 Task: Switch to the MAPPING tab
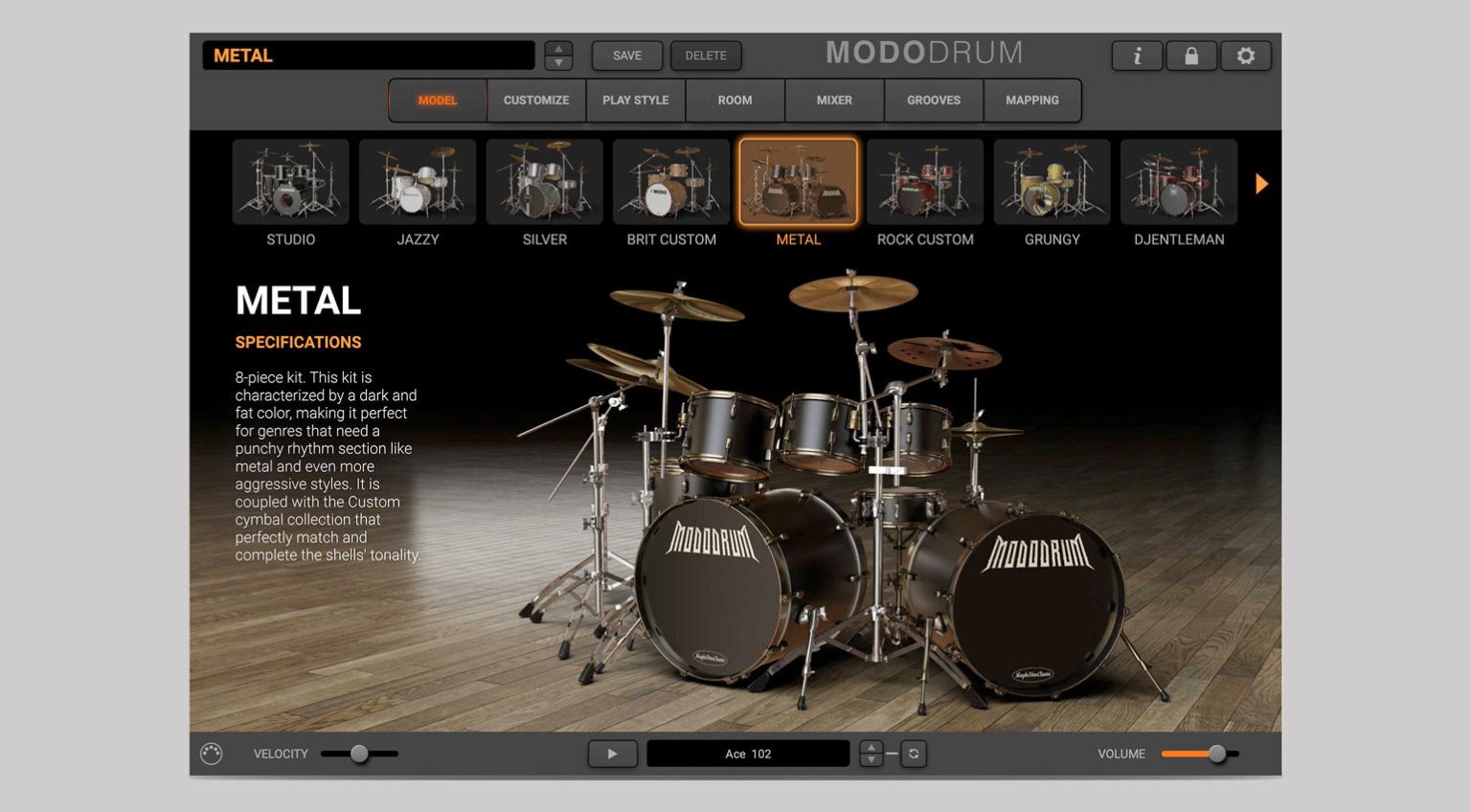(1032, 100)
